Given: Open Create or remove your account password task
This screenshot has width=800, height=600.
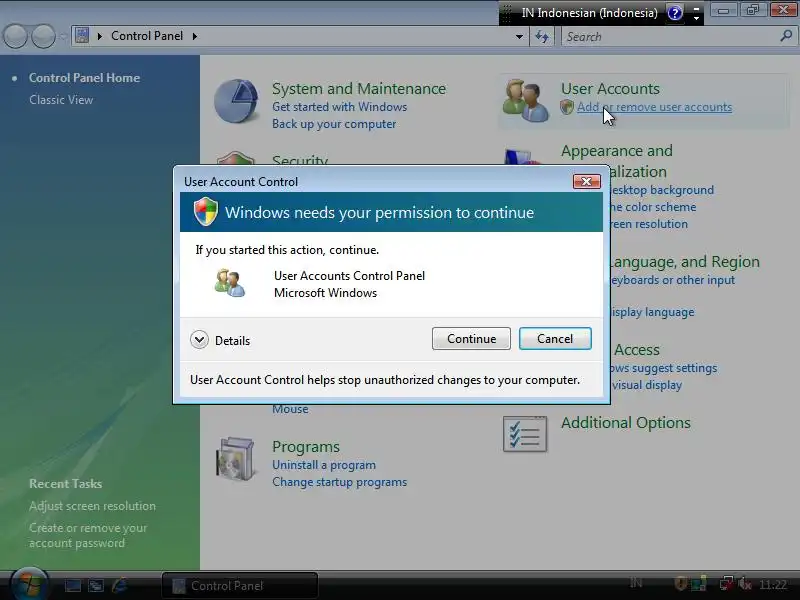Looking at the screenshot, I should pyautogui.click(x=88, y=535).
